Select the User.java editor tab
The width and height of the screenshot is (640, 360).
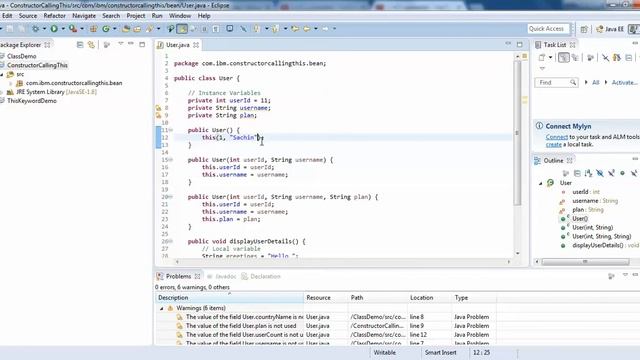tap(177, 45)
